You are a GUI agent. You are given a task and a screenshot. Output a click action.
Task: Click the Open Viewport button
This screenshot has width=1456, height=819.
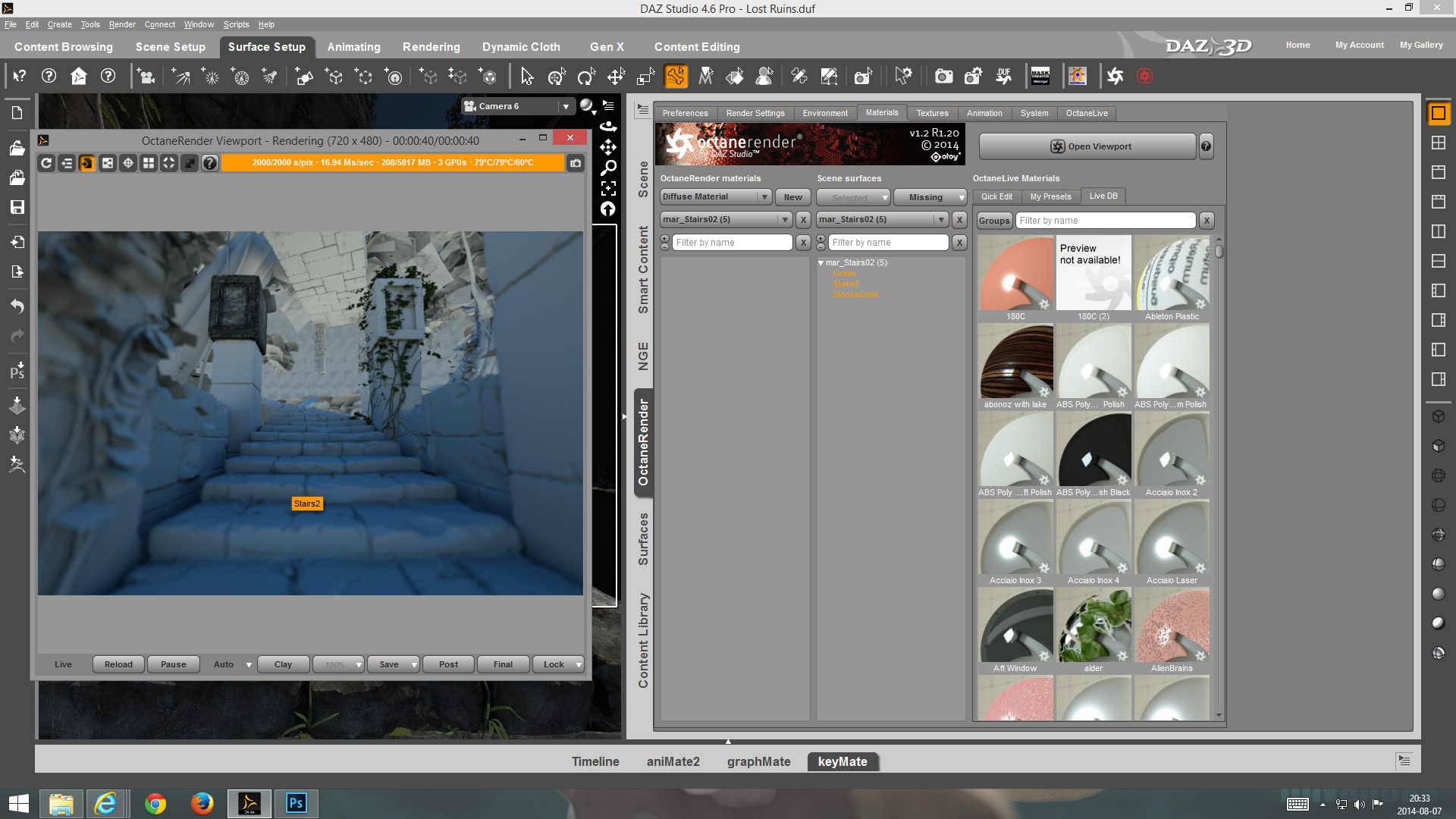pos(1088,146)
